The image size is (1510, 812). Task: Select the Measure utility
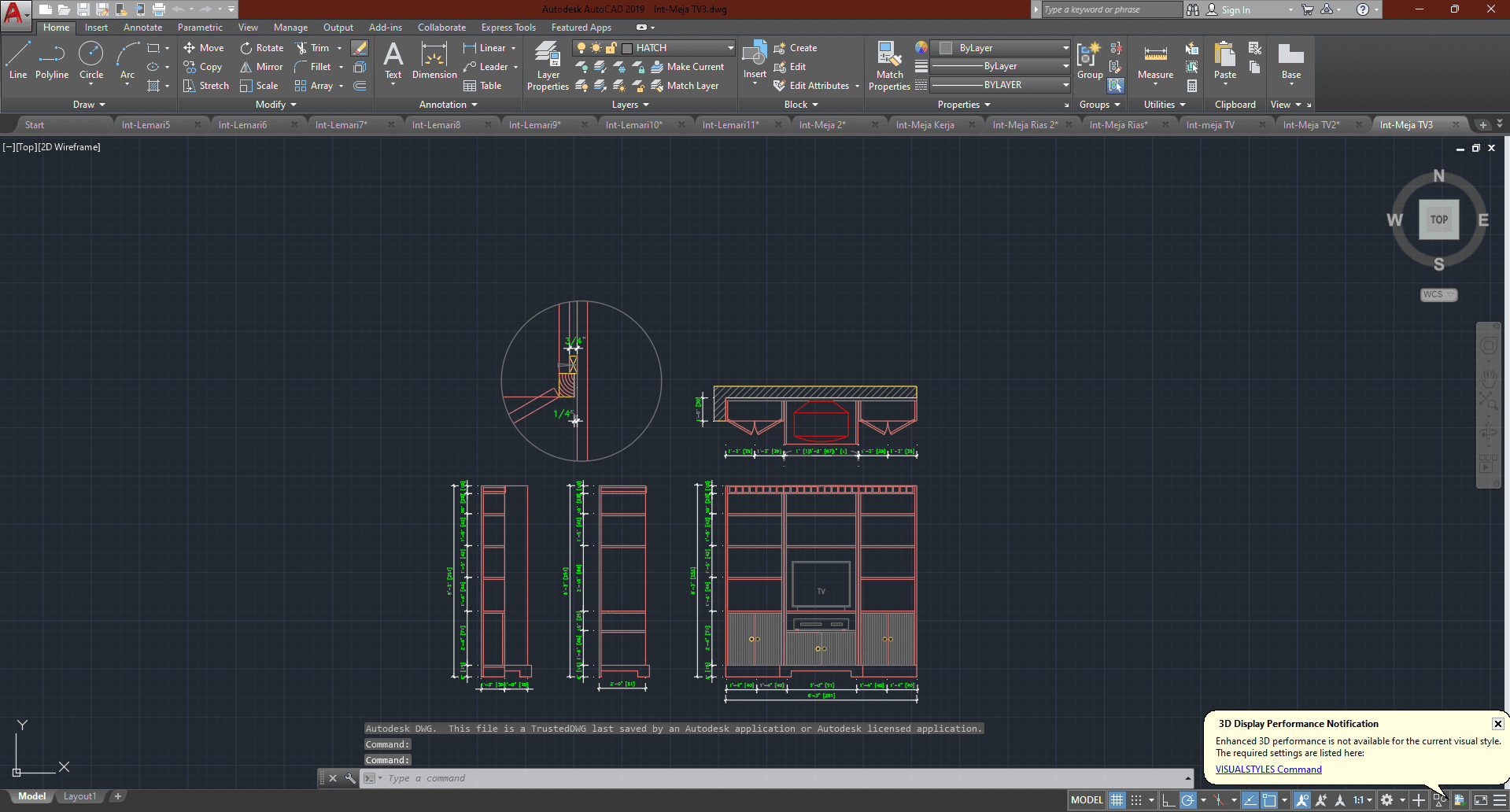(1155, 61)
